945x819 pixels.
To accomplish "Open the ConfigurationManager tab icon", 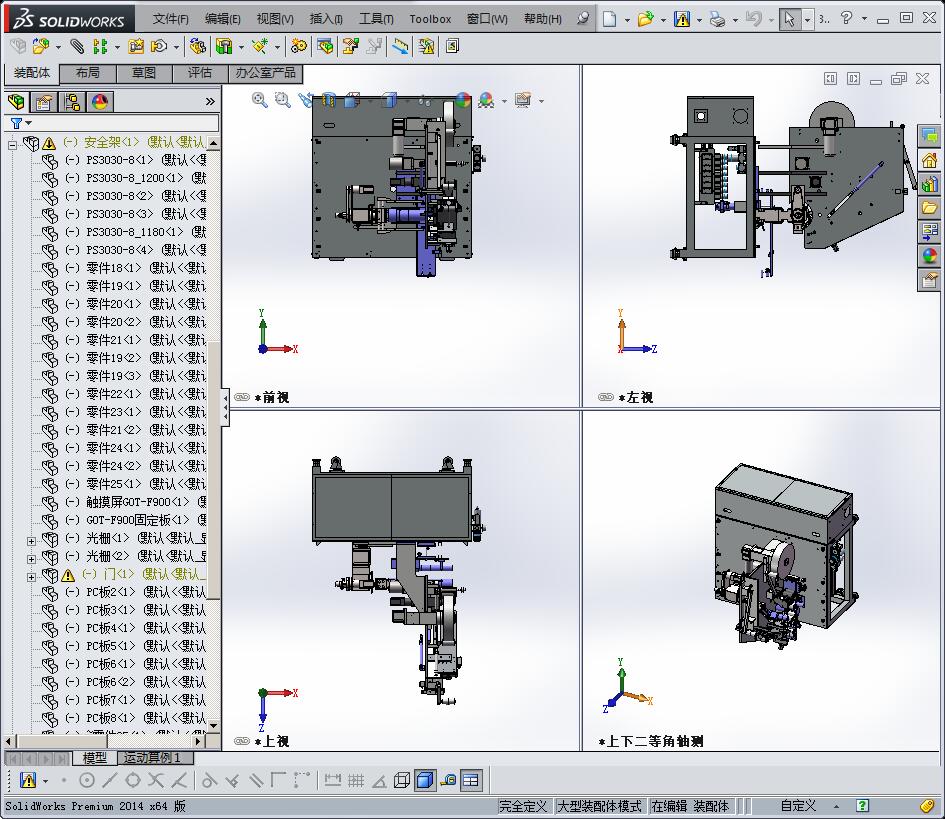I will [72, 102].
